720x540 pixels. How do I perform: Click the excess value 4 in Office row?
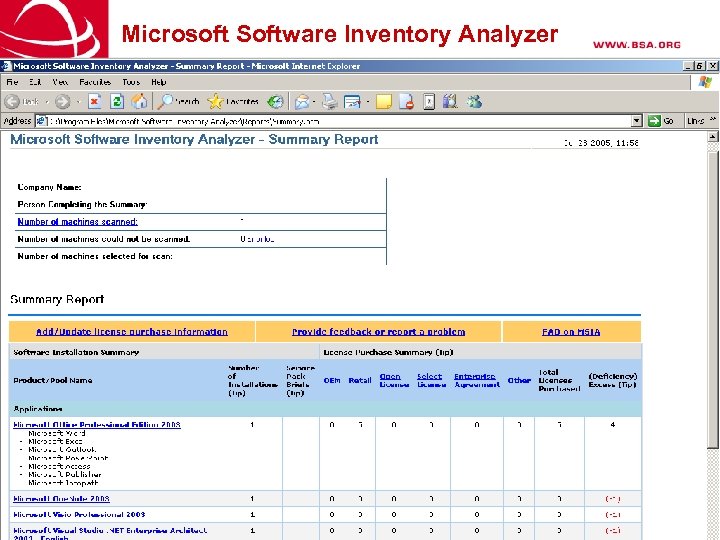pos(613,425)
